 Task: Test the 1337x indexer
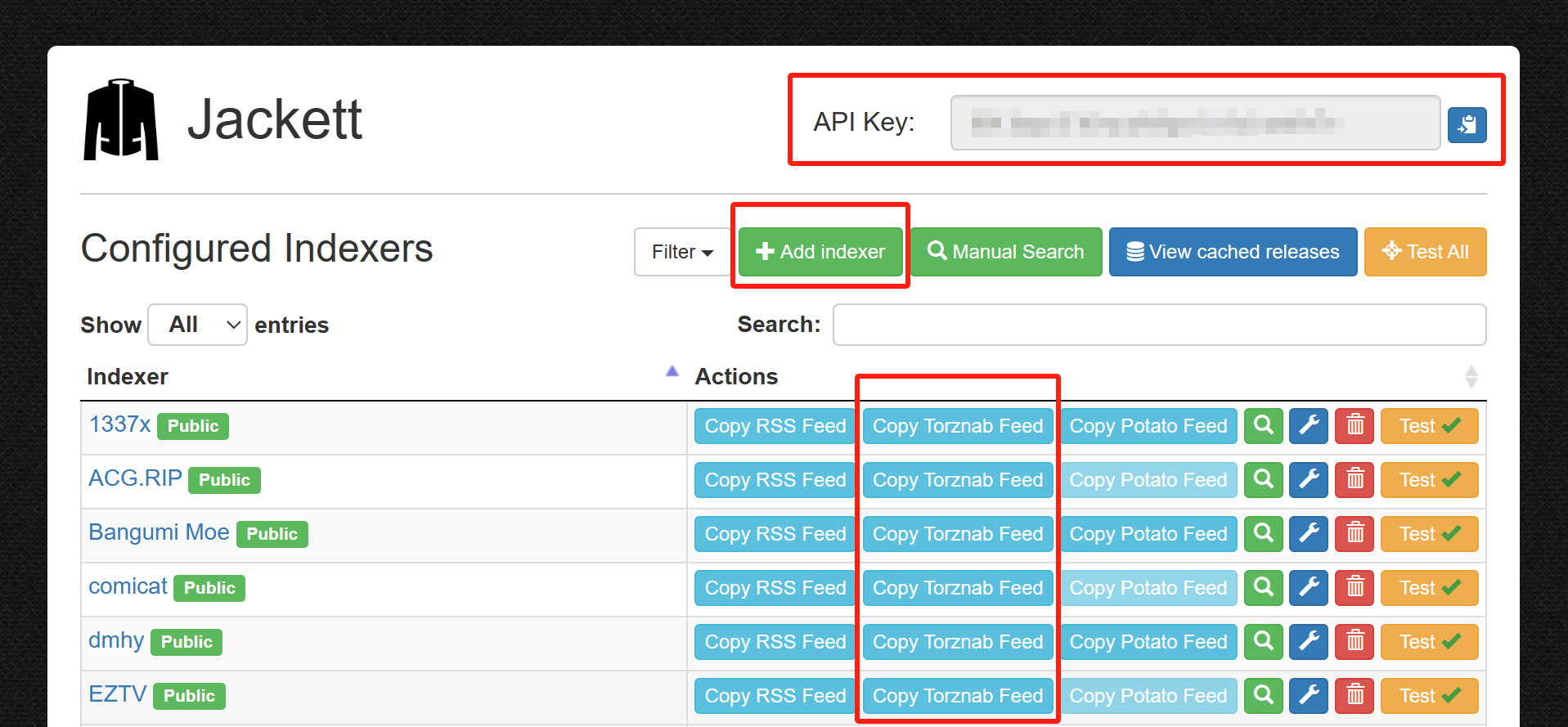(x=1430, y=426)
